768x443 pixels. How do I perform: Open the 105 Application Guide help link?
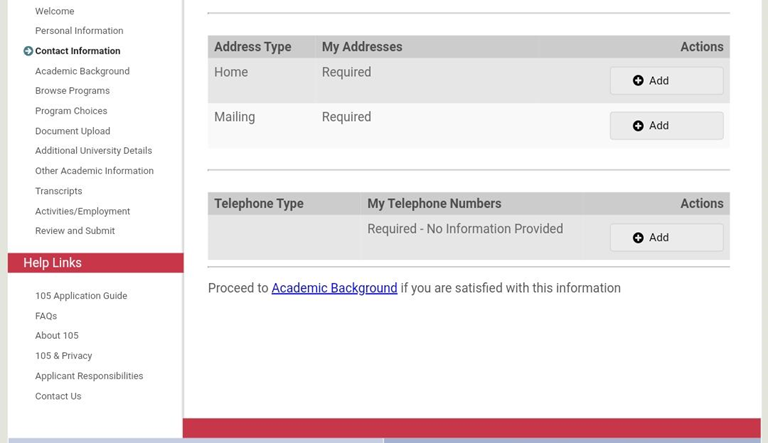81,296
